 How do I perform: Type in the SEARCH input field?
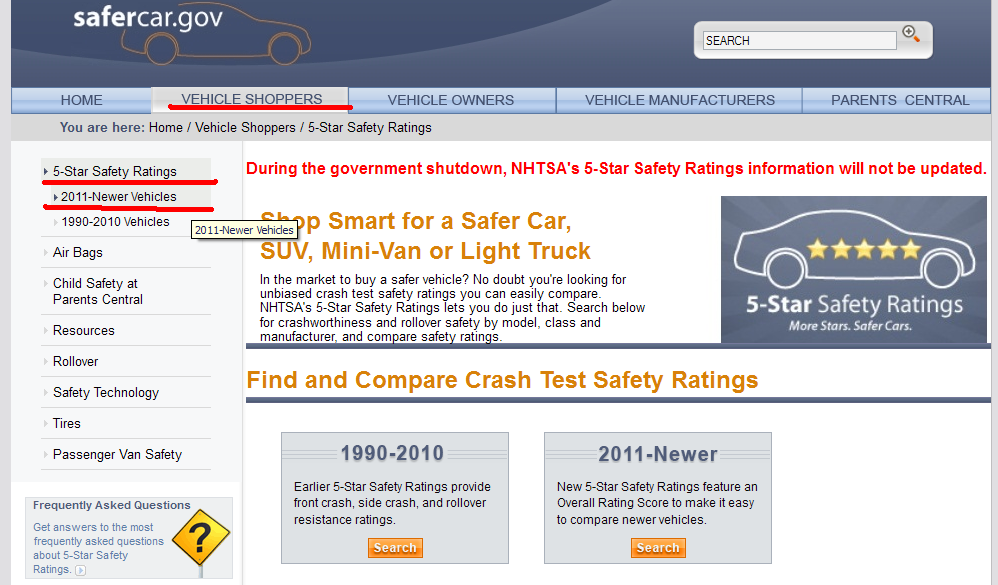coord(799,41)
